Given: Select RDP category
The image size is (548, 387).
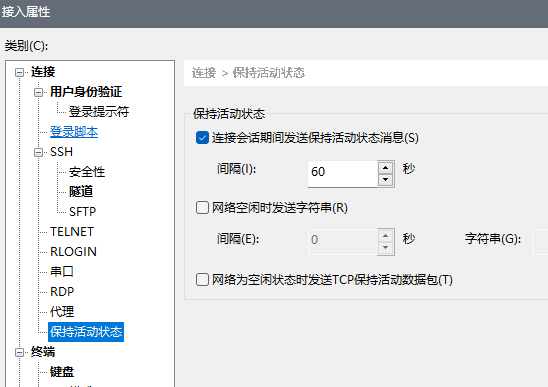Looking at the screenshot, I should pyautogui.click(x=62, y=292).
